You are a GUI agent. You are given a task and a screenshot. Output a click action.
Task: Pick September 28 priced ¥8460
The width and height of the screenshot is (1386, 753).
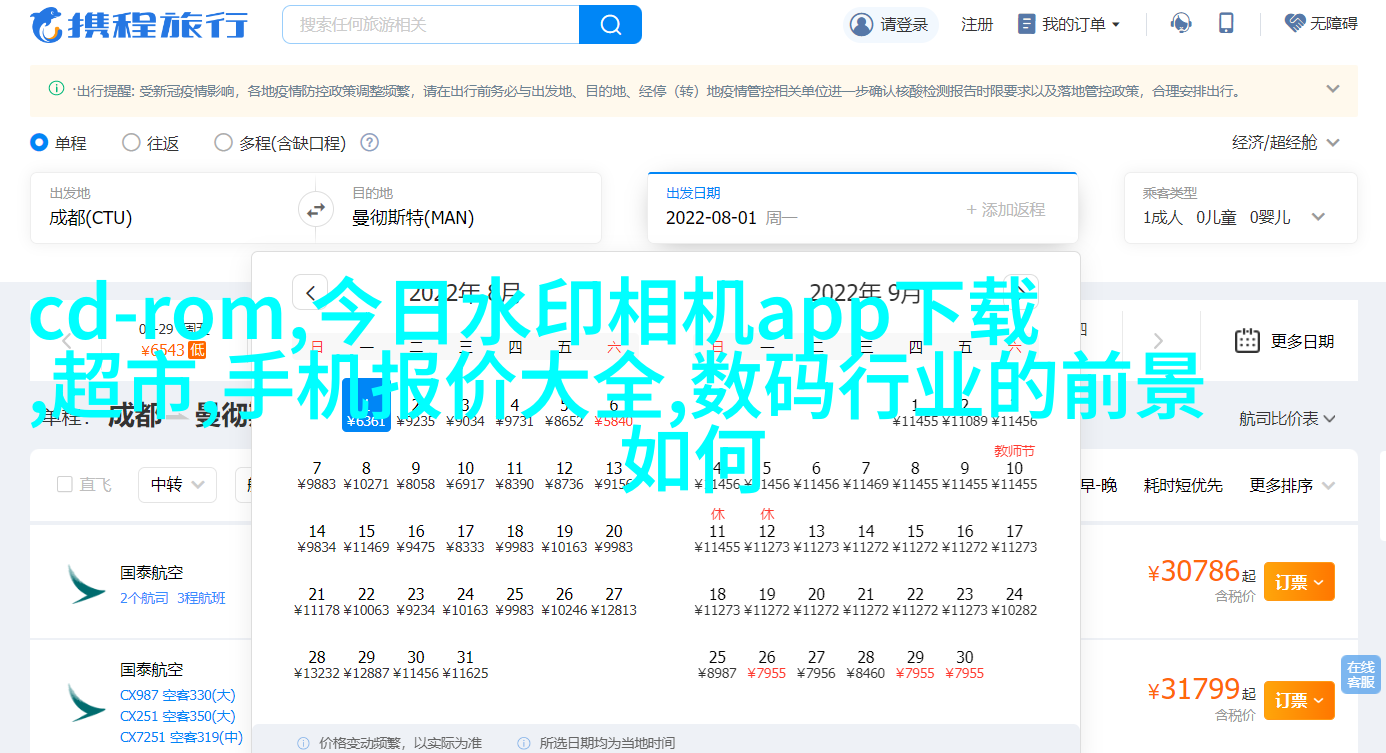pyautogui.click(x=866, y=664)
